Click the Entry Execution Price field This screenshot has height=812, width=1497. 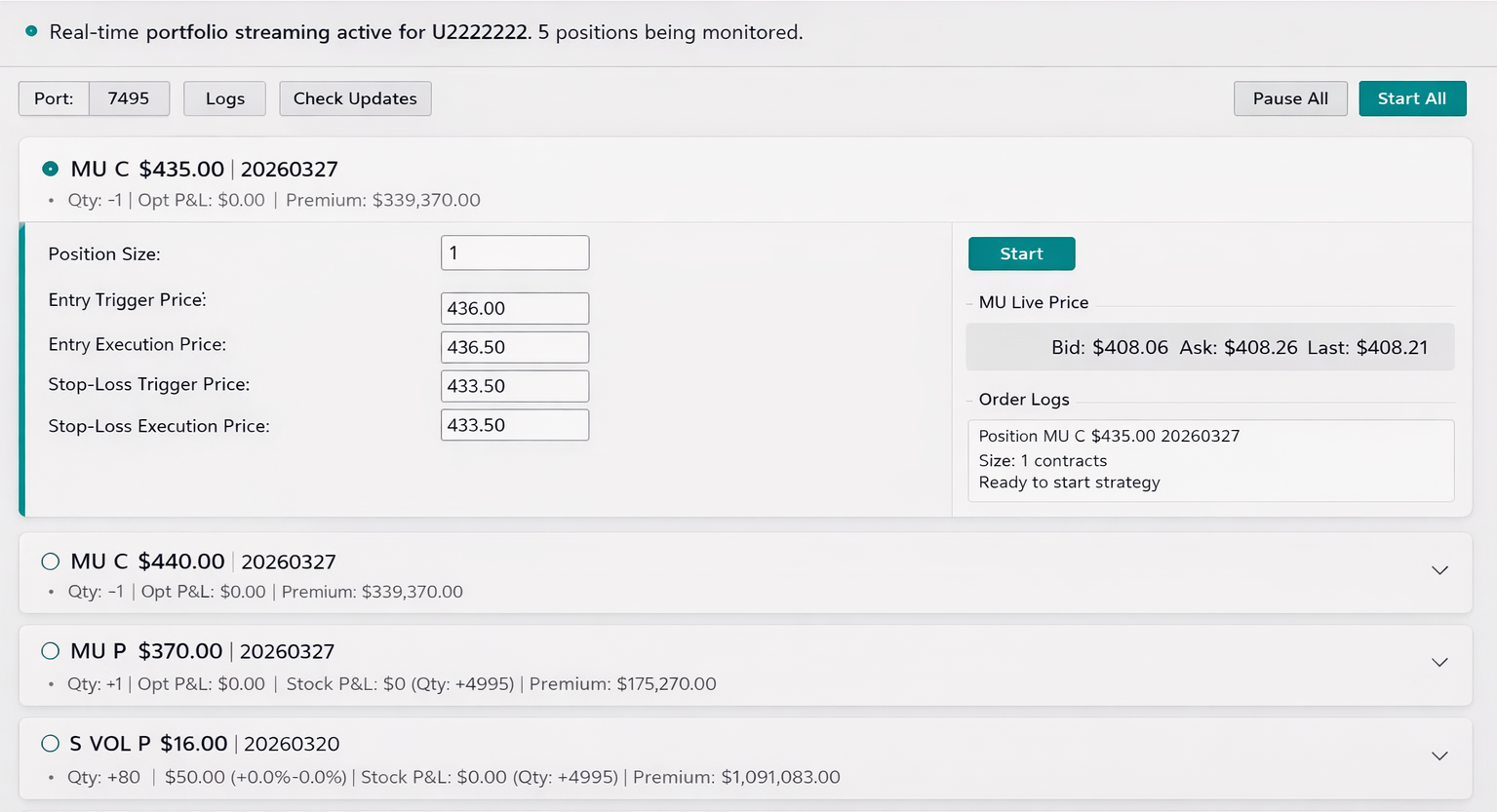(514, 347)
